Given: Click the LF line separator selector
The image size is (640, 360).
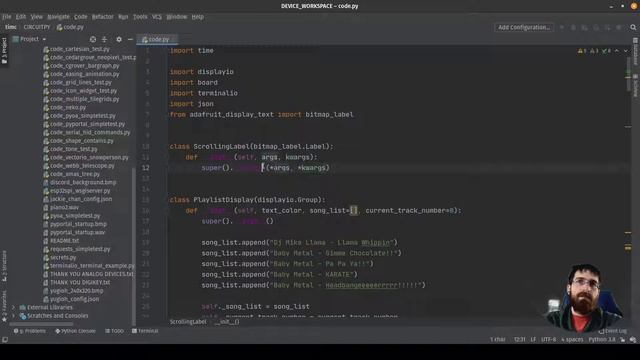Looking at the screenshot, I should point(533,340).
